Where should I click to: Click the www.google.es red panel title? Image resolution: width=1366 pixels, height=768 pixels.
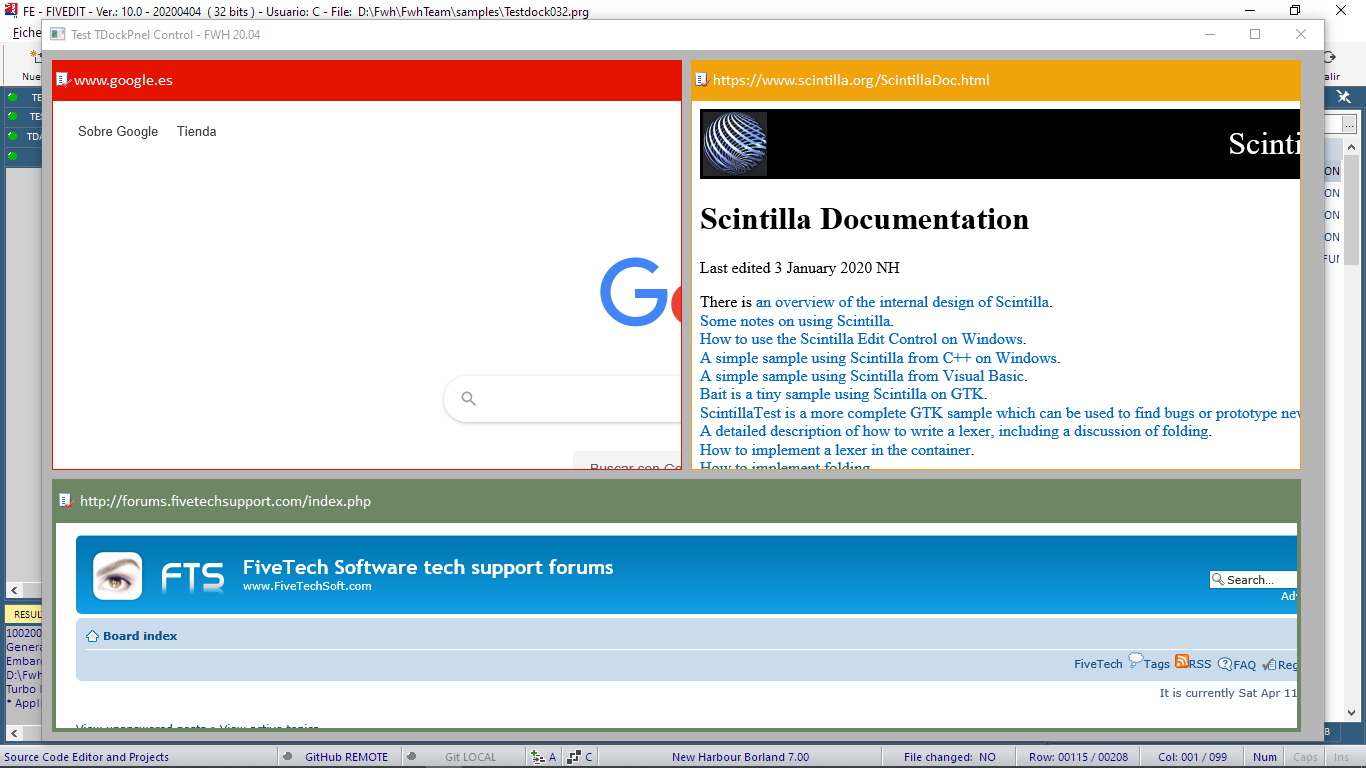(123, 80)
